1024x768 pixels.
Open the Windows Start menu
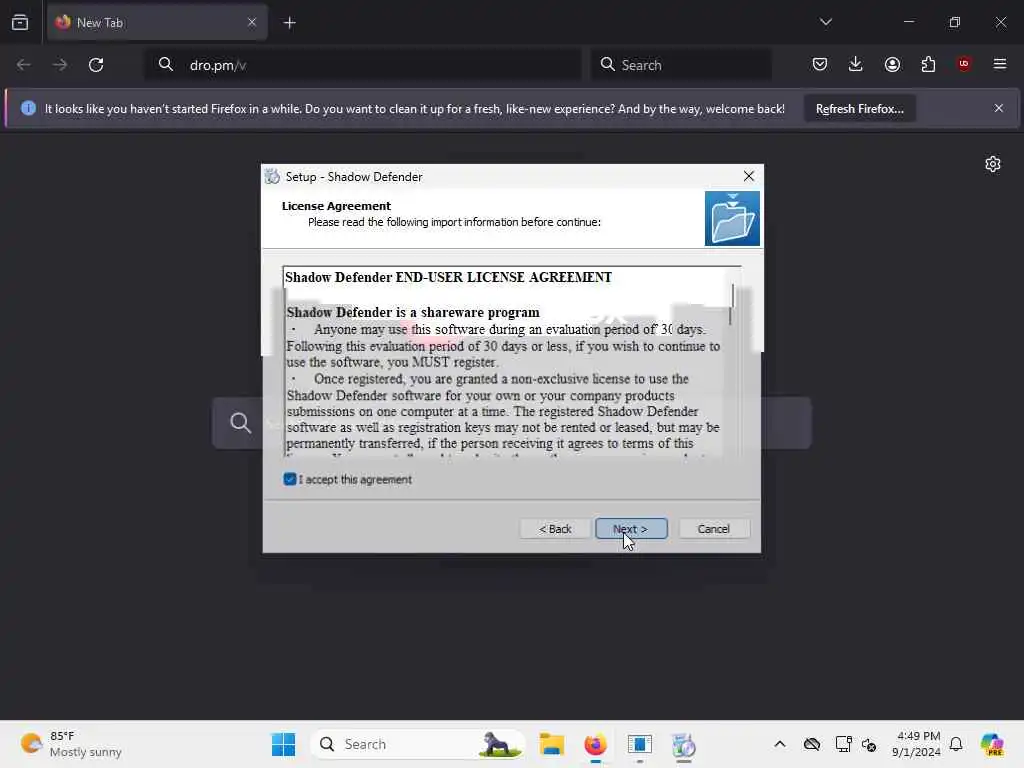point(283,744)
